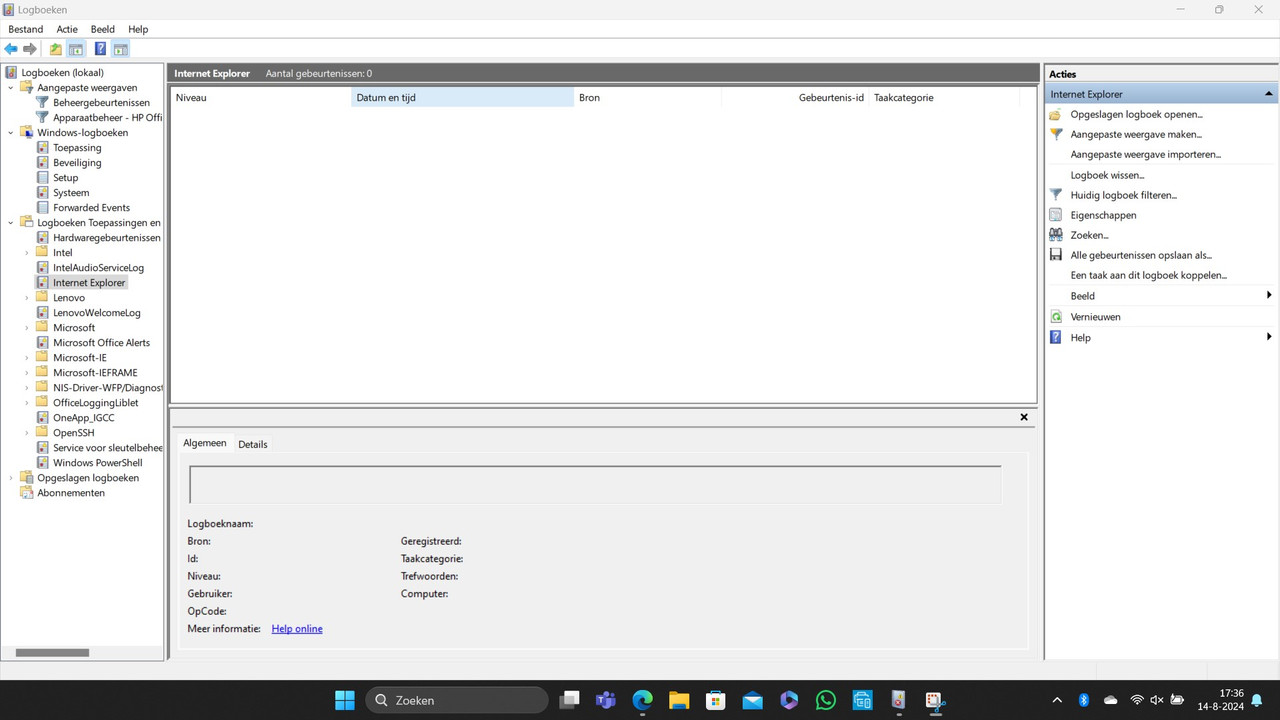This screenshot has height=720, width=1280.
Task: Open Microsoft Edge from the taskbar
Action: 642,700
